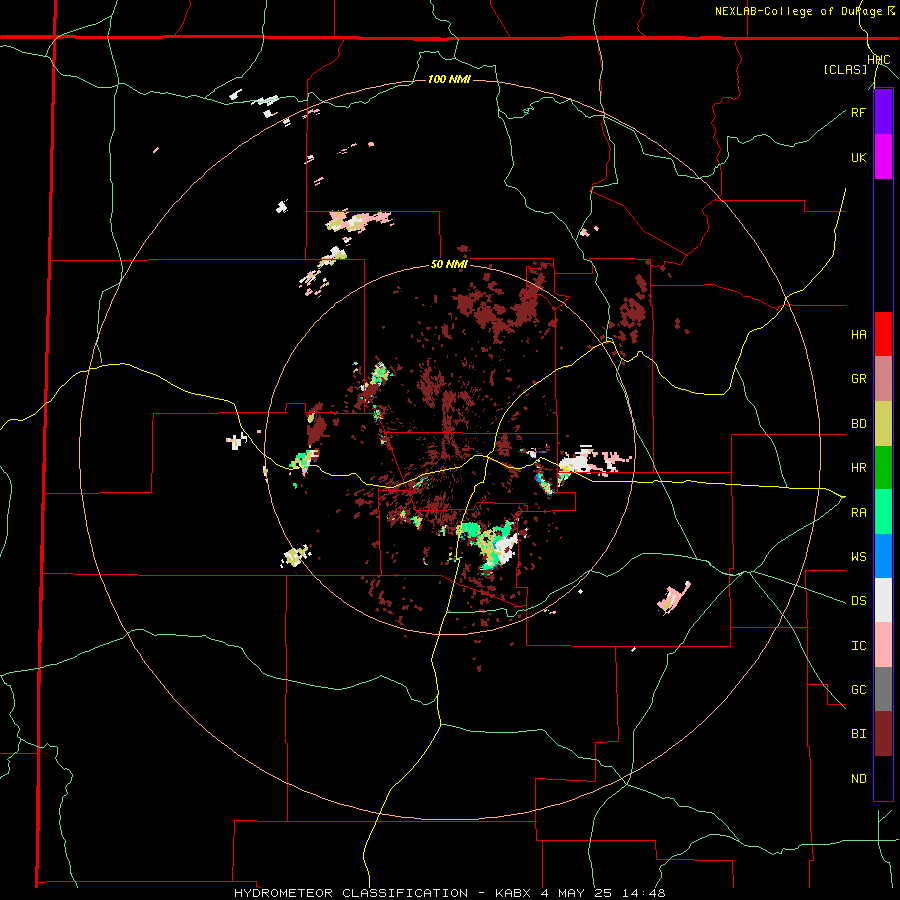The image size is (900, 900).
Task: Click the UK magenta legend swatch
Action: [x=883, y=157]
